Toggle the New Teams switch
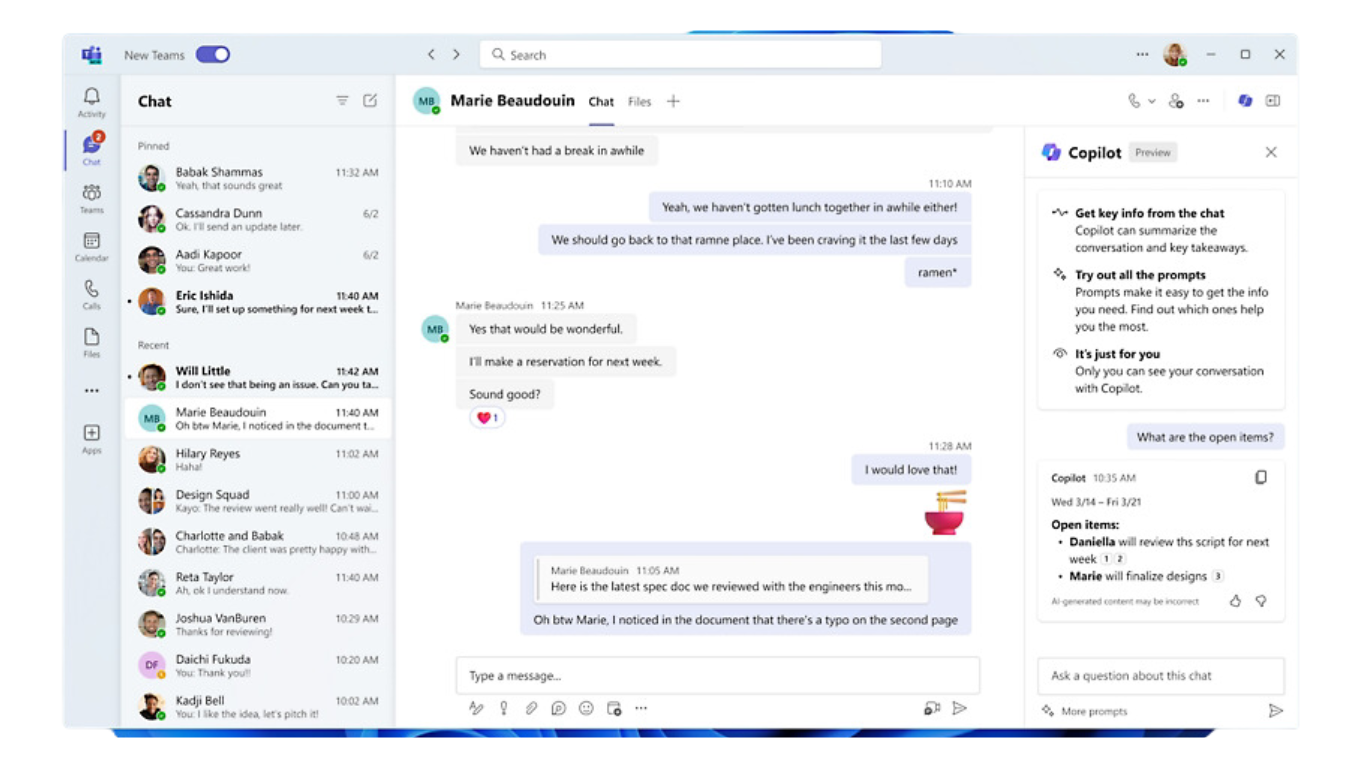 [213, 55]
